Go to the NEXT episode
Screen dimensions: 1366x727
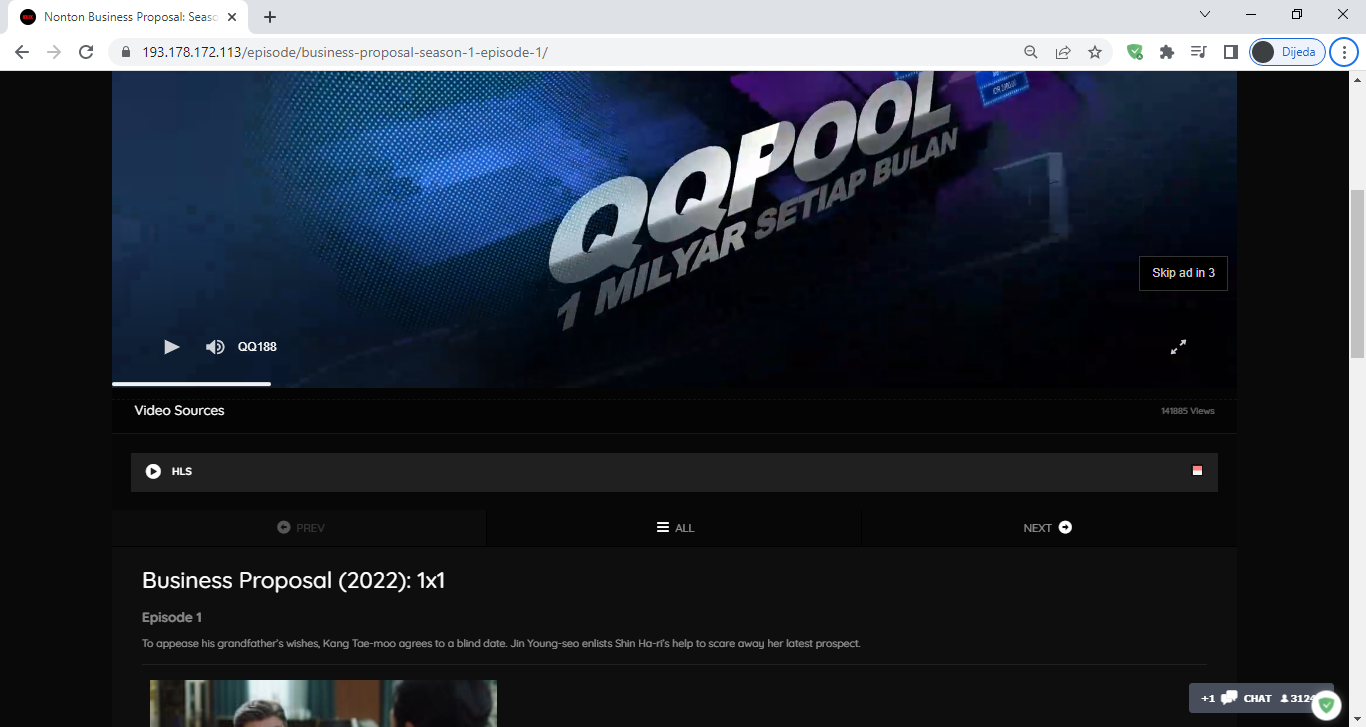pyautogui.click(x=1048, y=528)
